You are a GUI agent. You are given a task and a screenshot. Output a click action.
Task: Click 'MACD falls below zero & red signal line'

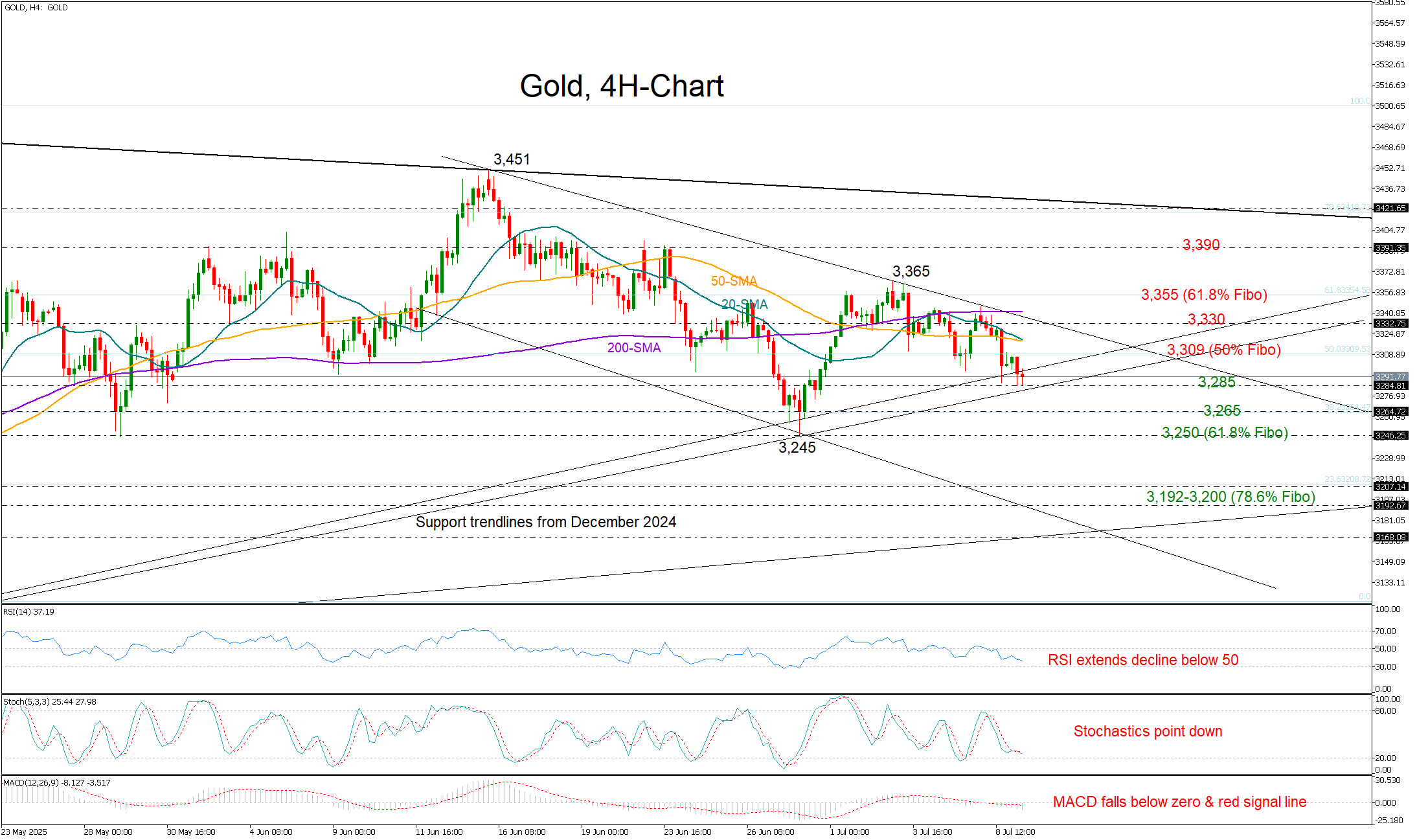tap(1179, 802)
